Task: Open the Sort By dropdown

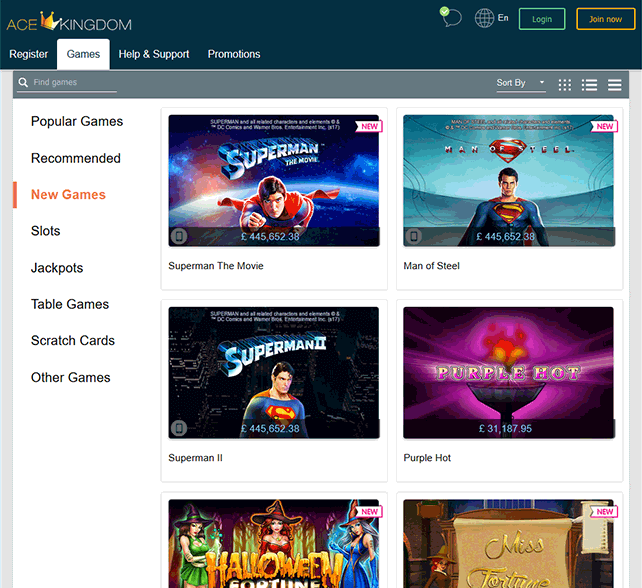Action: pyautogui.click(x=521, y=84)
